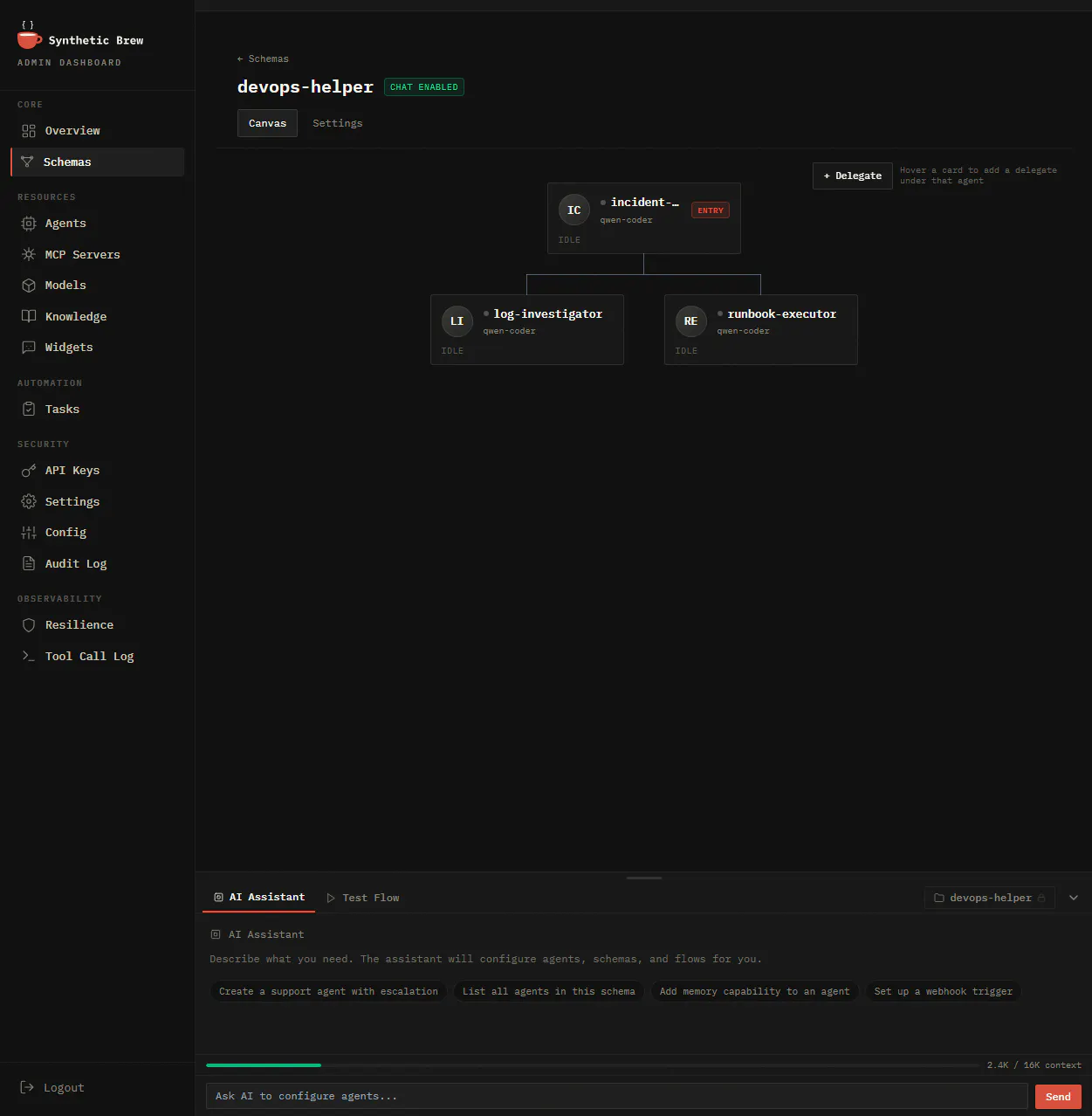Click the AI Assistant tab robot icon
The image size is (1092, 1116).
pos(218,898)
